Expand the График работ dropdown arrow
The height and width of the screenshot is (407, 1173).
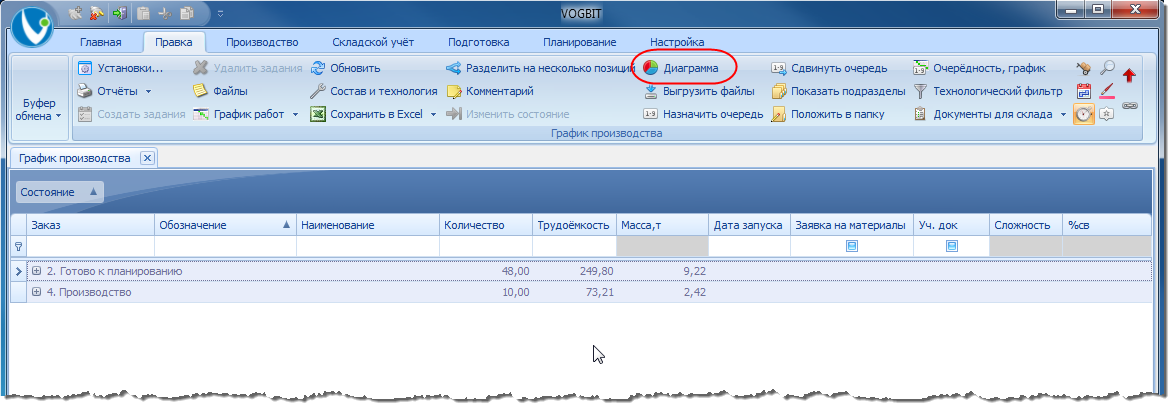tap(295, 114)
